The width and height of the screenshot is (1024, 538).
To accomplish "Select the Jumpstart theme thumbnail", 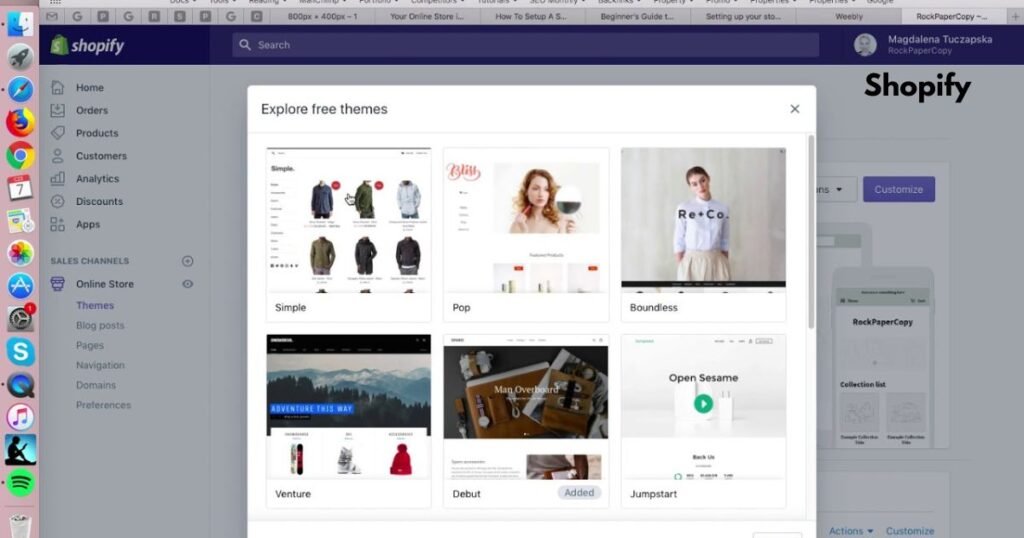I will tap(703, 407).
